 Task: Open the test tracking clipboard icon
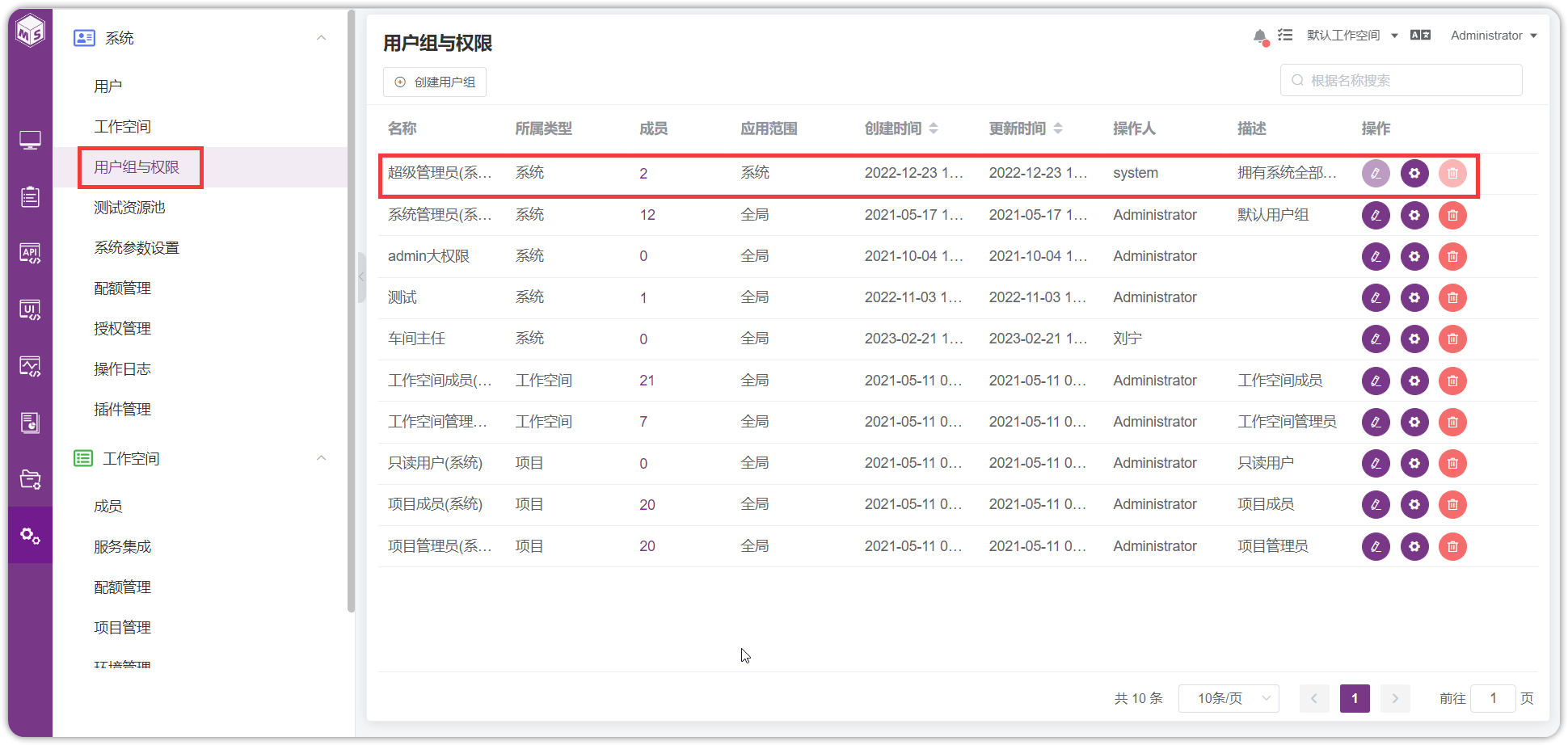coord(31,196)
